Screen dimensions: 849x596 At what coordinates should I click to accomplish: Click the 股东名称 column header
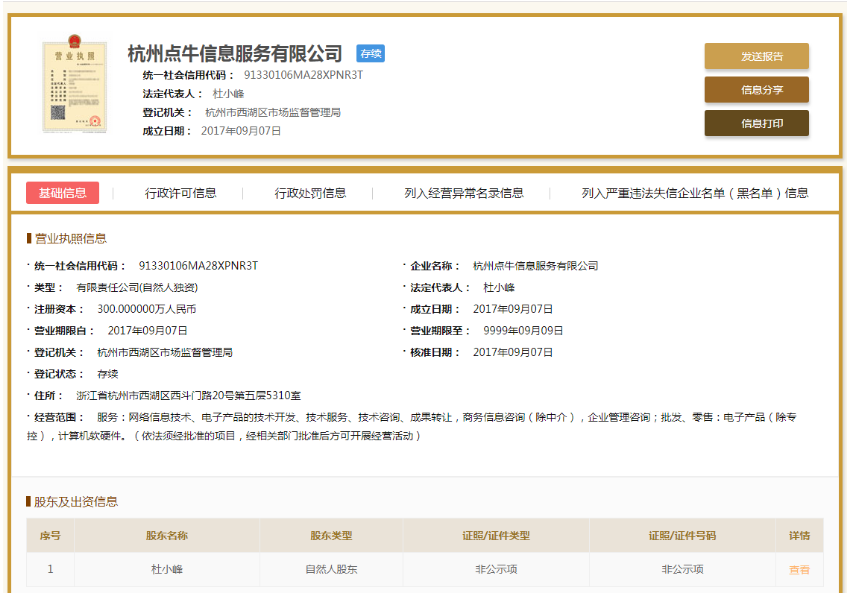(166, 536)
